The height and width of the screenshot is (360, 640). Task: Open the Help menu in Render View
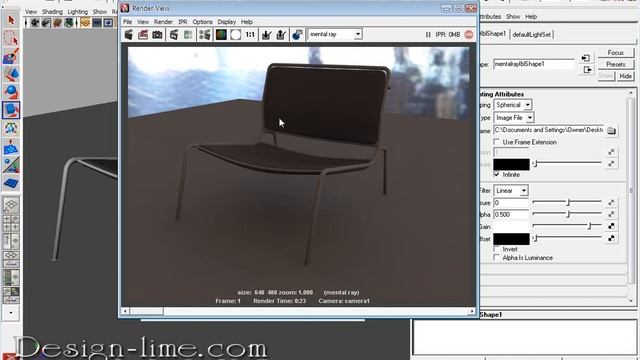(247, 22)
